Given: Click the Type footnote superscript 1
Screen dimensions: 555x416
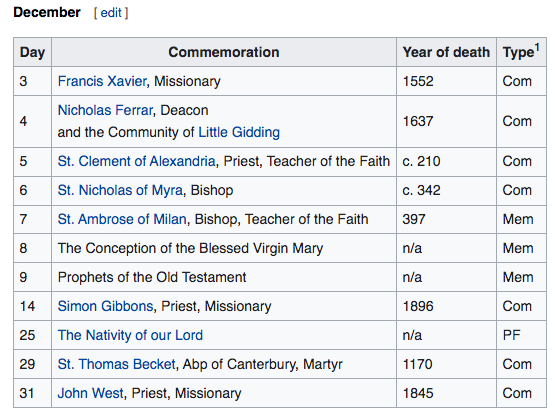Looking at the screenshot, I should point(537,47).
